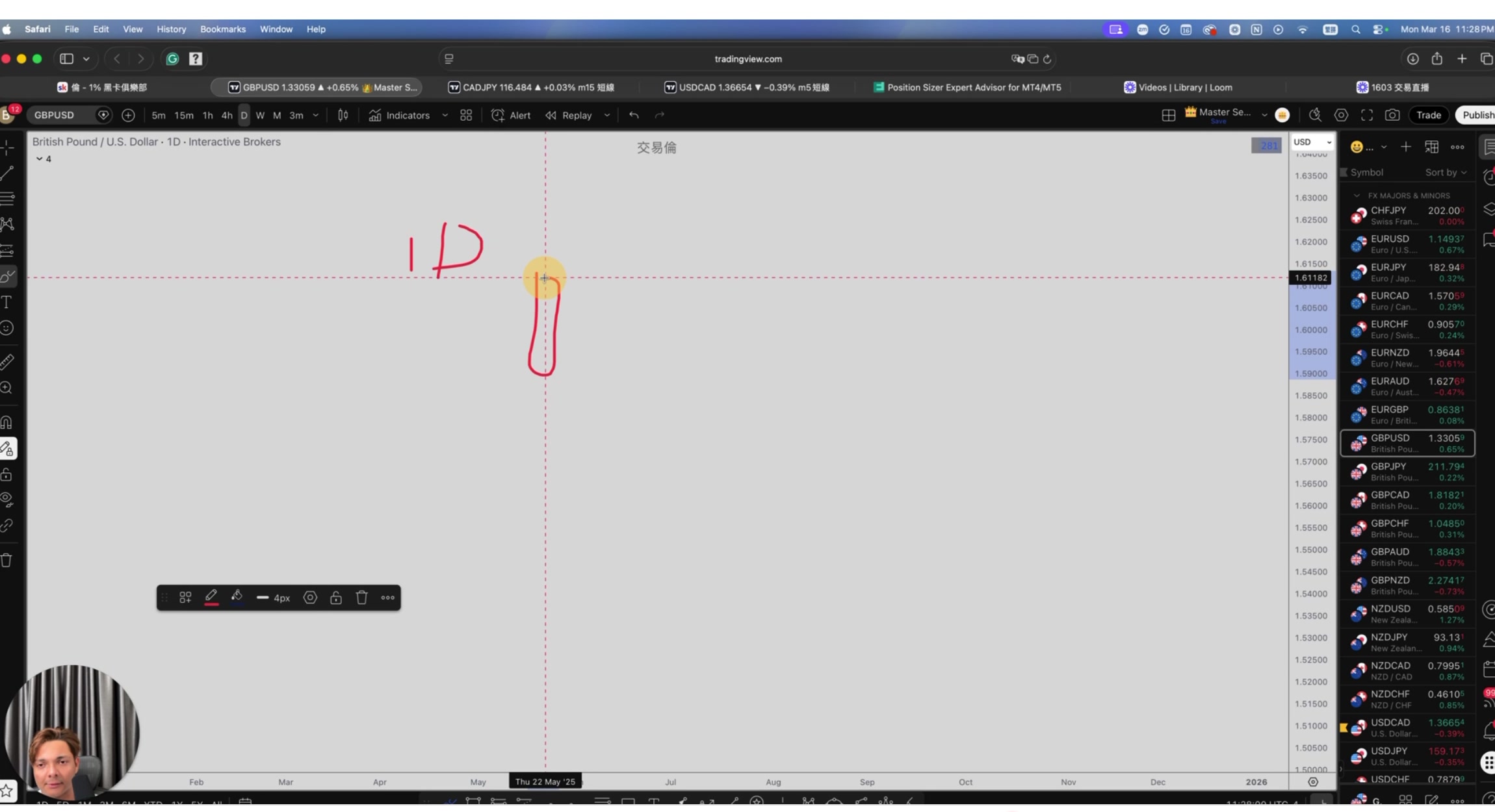Switch to the USDCAD browser tab
Screen dimensions: 1495x812
(x=746, y=87)
